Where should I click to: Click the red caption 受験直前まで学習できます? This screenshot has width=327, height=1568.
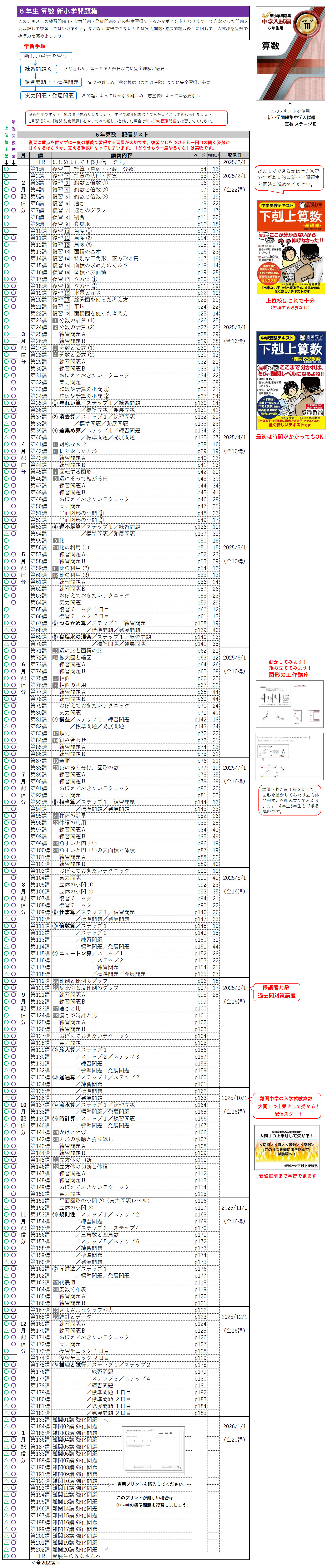click(287, 1176)
